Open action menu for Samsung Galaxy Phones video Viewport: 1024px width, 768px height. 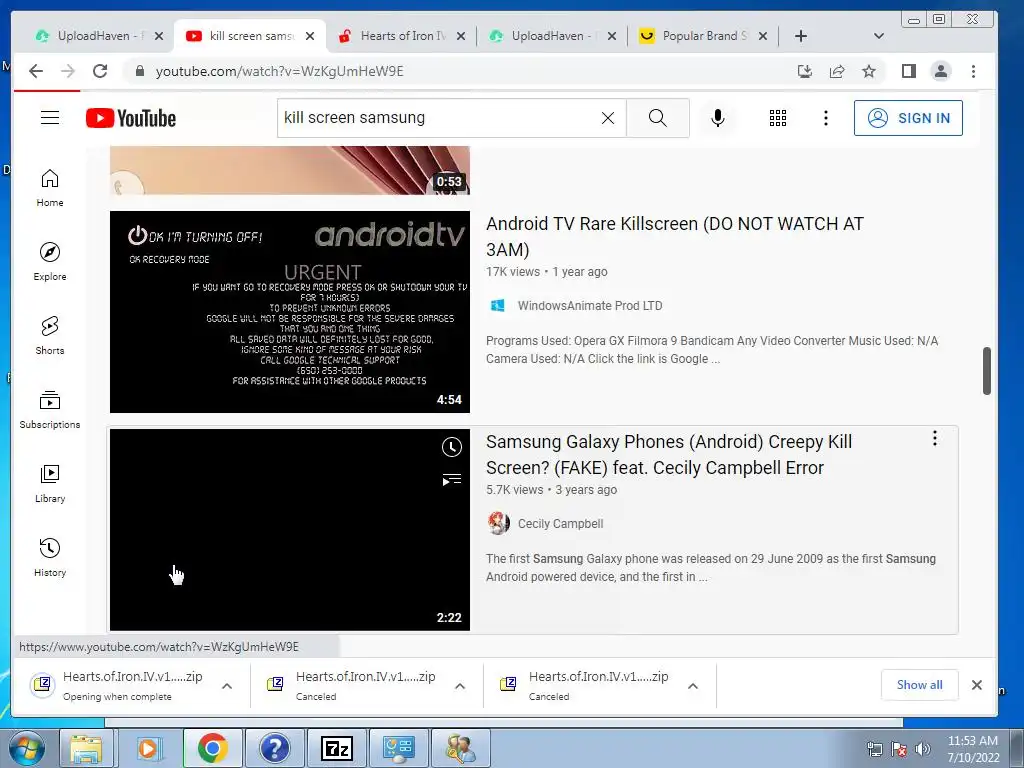click(935, 438)
